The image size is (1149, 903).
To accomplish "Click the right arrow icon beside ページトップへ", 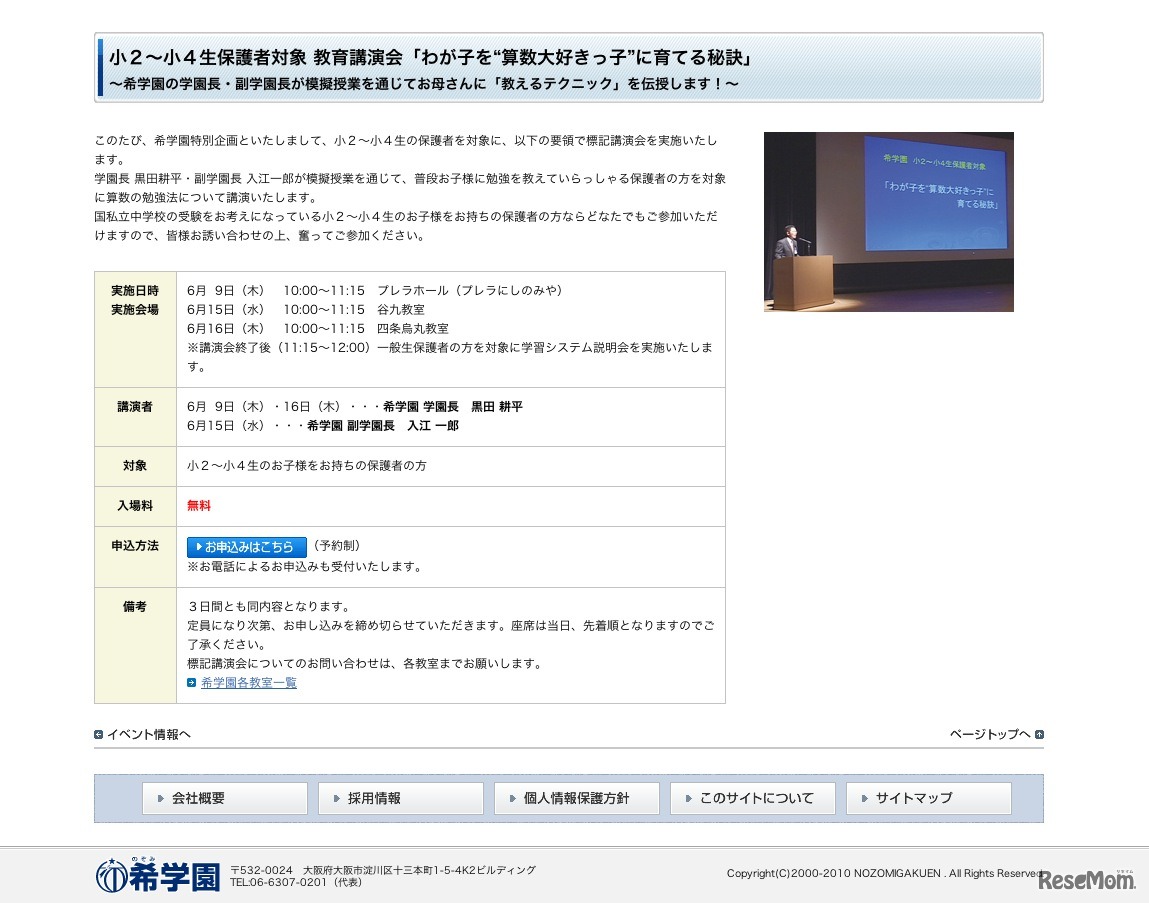I will (1037, 734).
